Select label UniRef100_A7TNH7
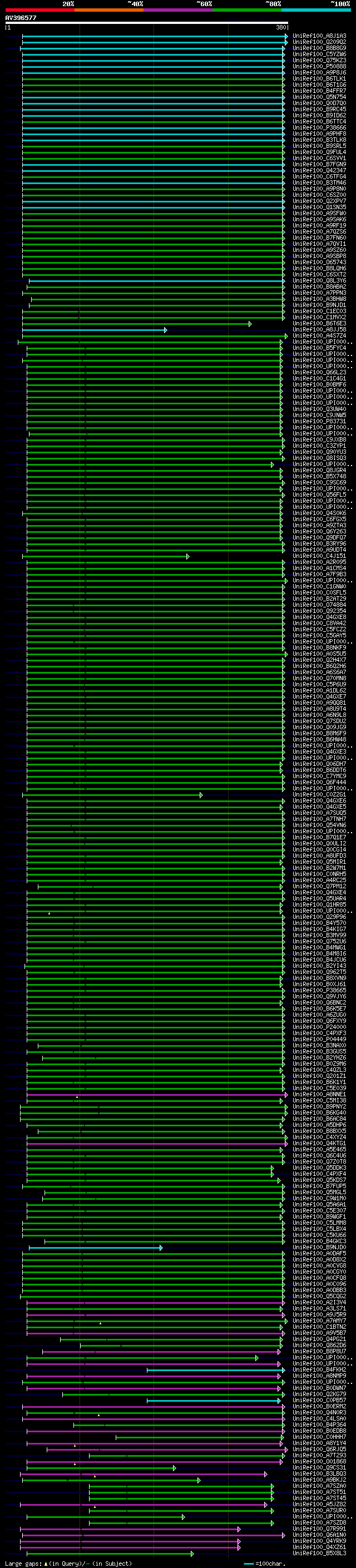The width and height of the screenshot is (356, 1568). pos(319,819)
